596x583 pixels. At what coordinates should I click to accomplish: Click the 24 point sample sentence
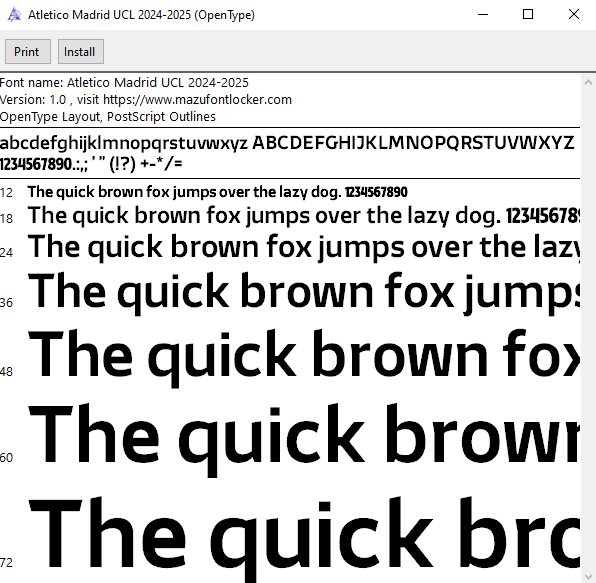[x=304, y=247]
